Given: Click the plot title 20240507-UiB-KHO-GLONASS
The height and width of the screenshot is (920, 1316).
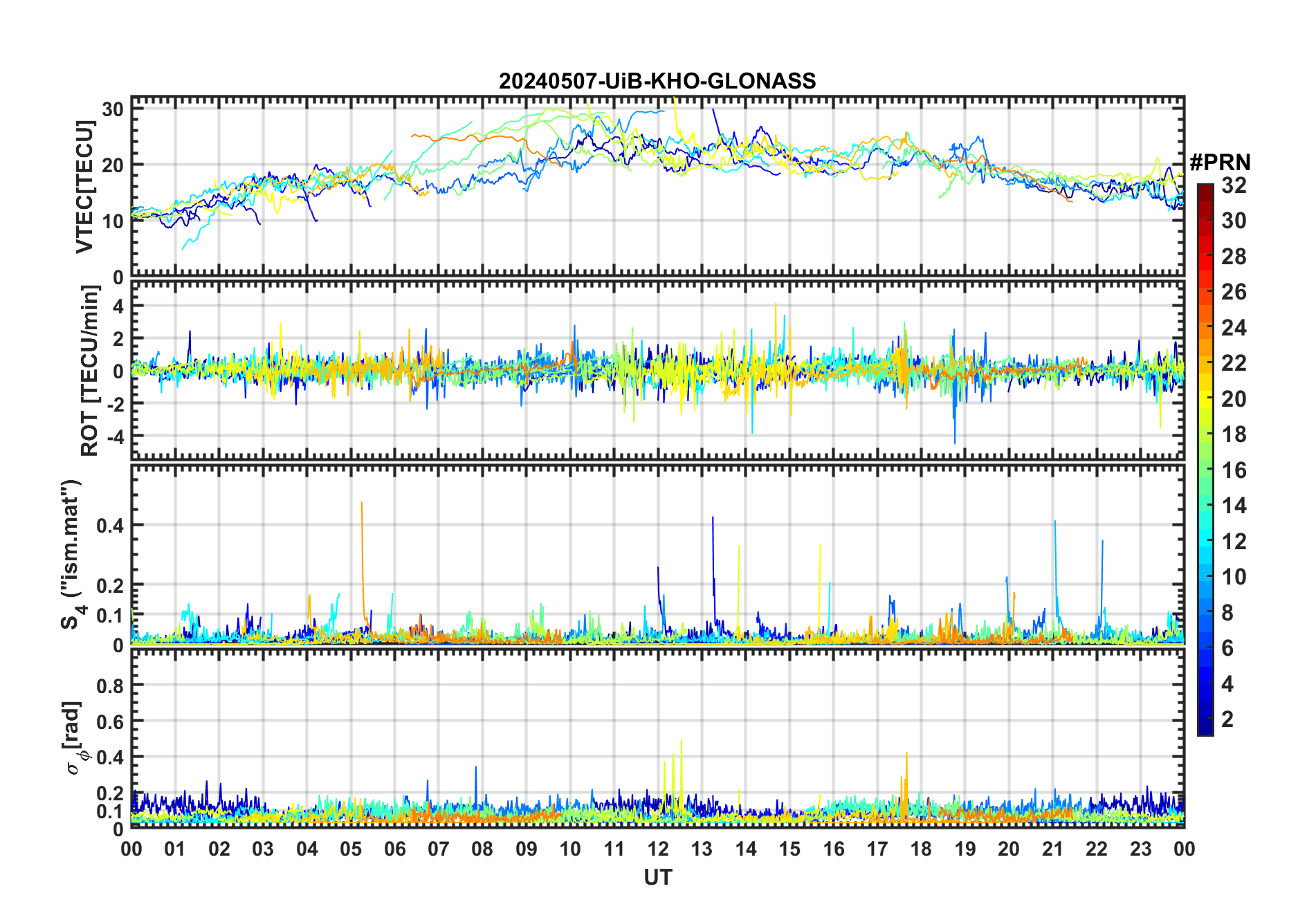Looking at the screenshot, I should pyautogui.click(x=657, y=81).
